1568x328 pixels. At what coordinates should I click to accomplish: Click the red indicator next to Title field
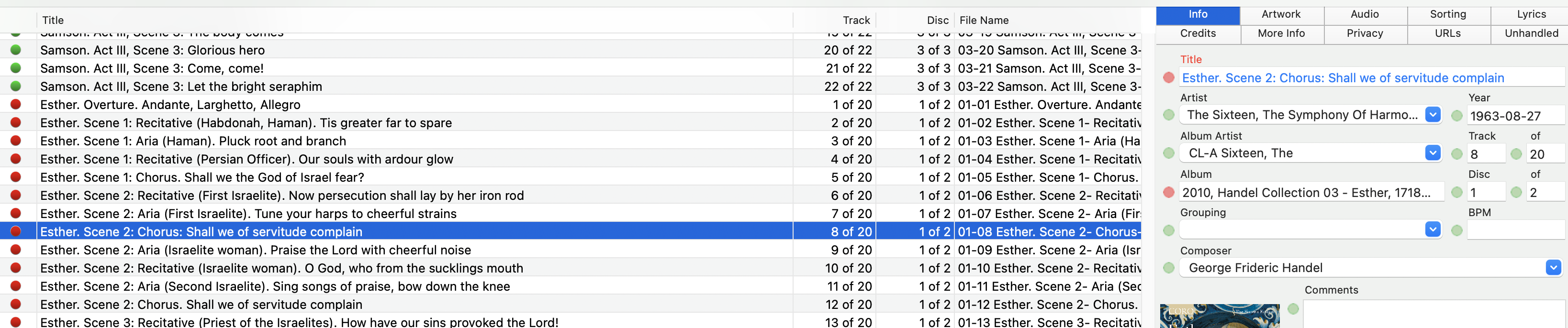[x=1168, y=78]
